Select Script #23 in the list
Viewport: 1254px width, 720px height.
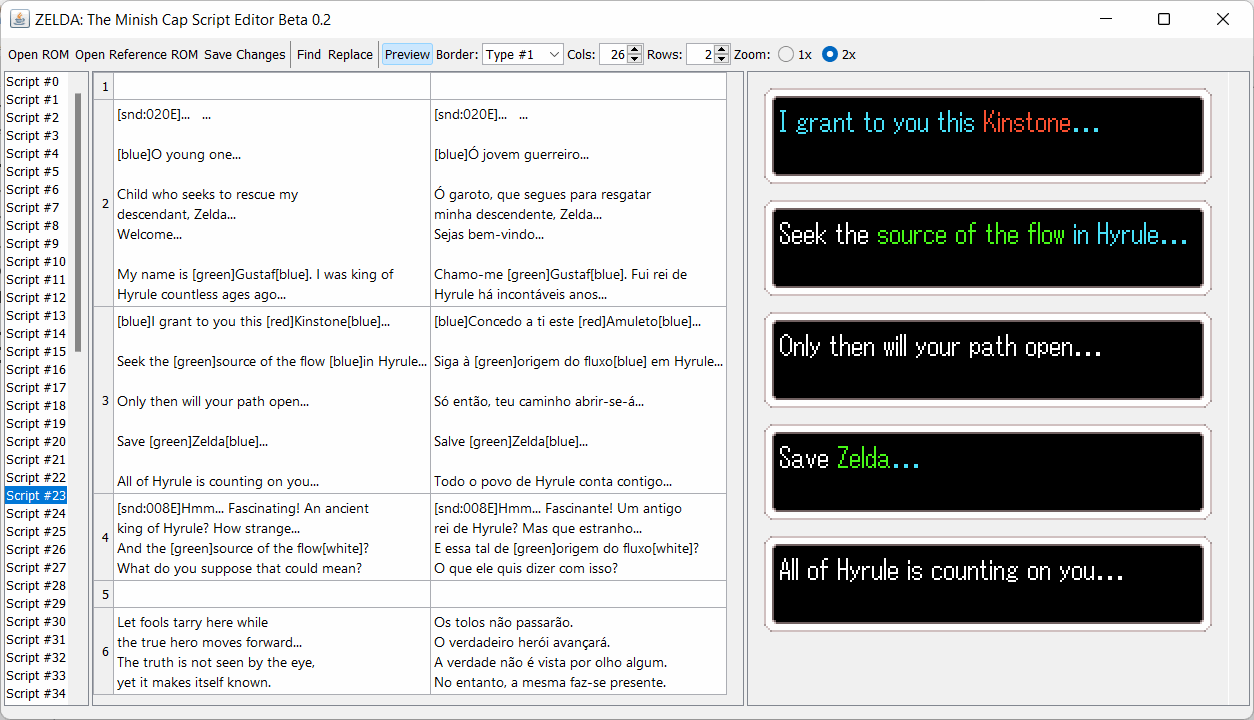(x=36, y=496)
